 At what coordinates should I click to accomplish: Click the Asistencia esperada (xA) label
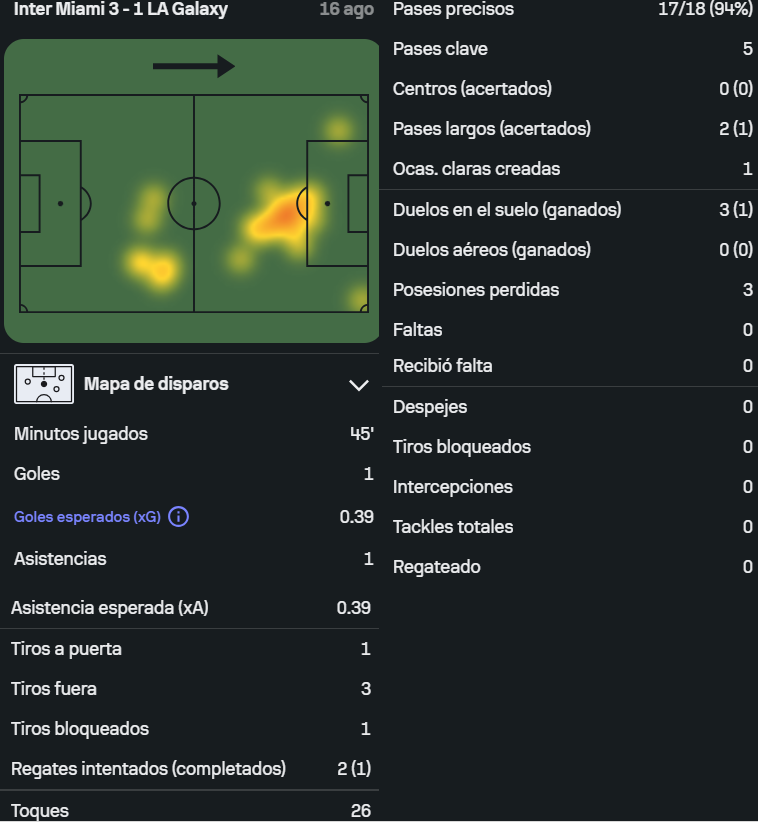click(109, 608)
